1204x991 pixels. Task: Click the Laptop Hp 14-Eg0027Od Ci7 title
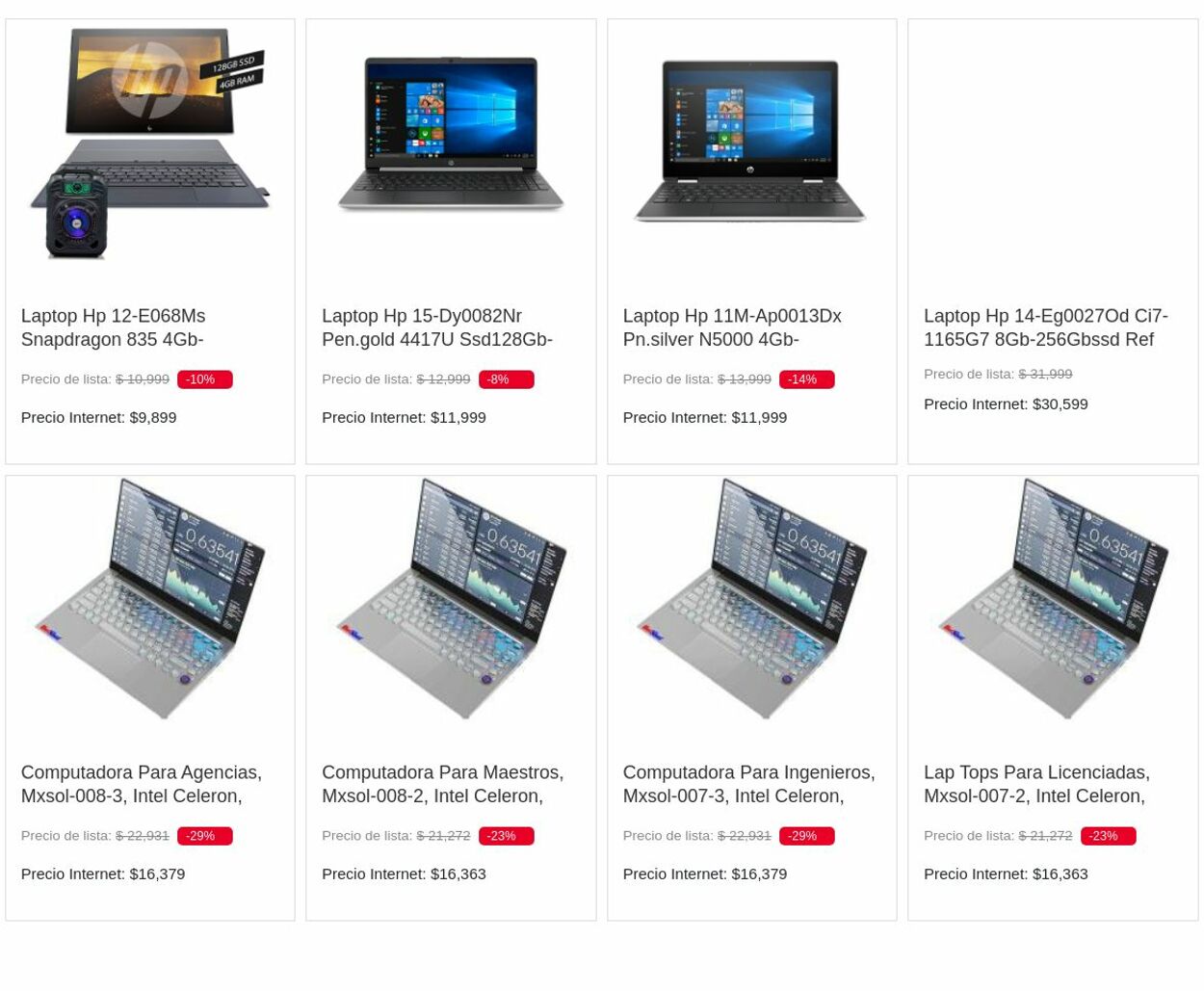pos(1046,327)
